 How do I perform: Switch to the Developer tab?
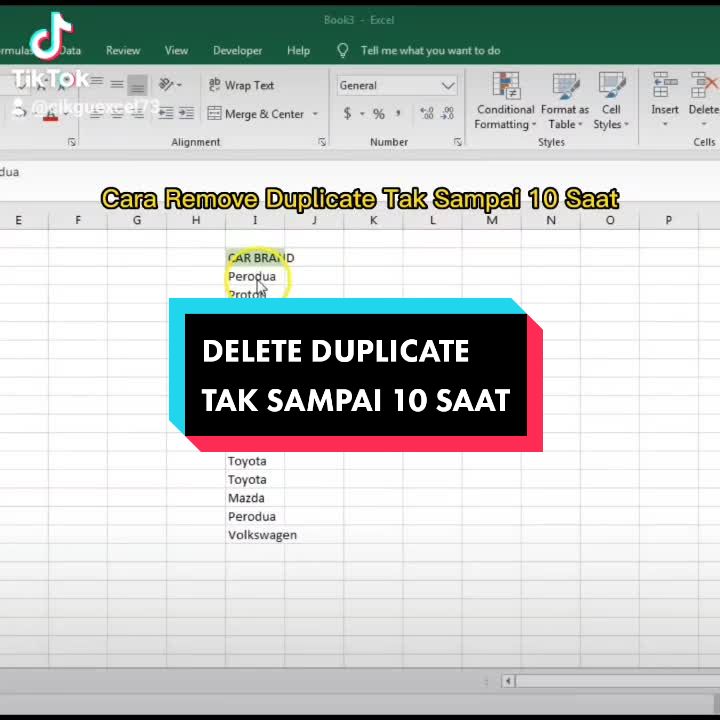click(x=237, y=51)
